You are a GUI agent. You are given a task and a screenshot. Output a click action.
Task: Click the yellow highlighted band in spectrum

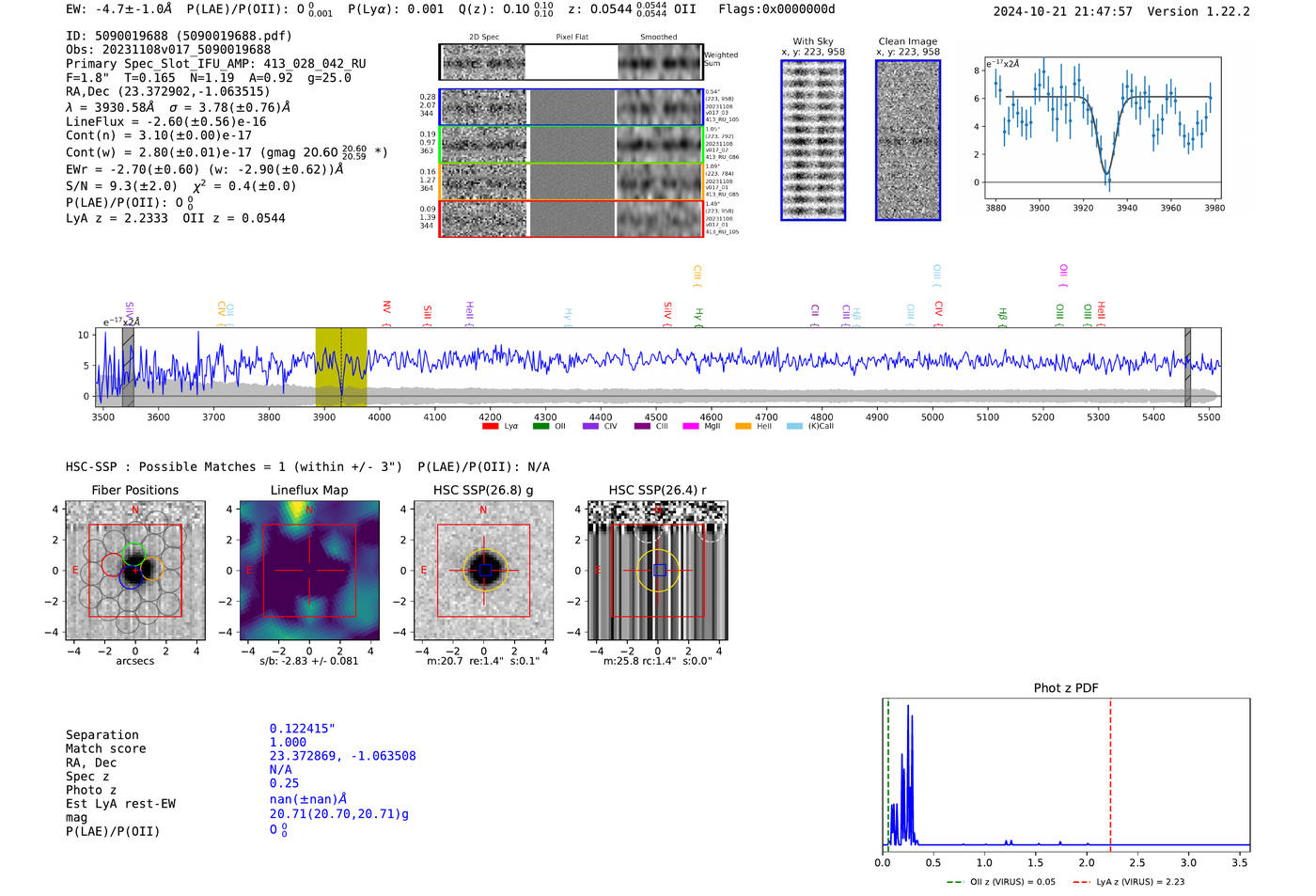[340, 368]
